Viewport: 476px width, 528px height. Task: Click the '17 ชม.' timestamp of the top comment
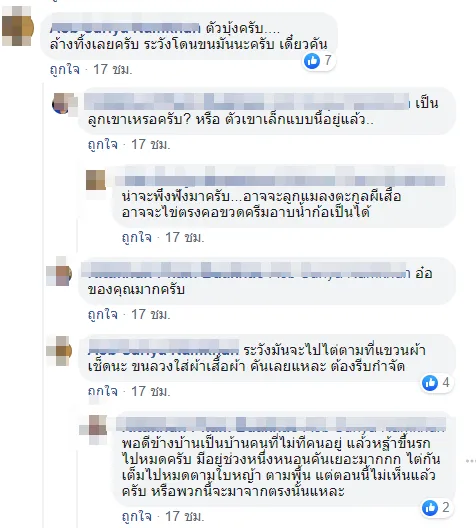pos(112,70)
